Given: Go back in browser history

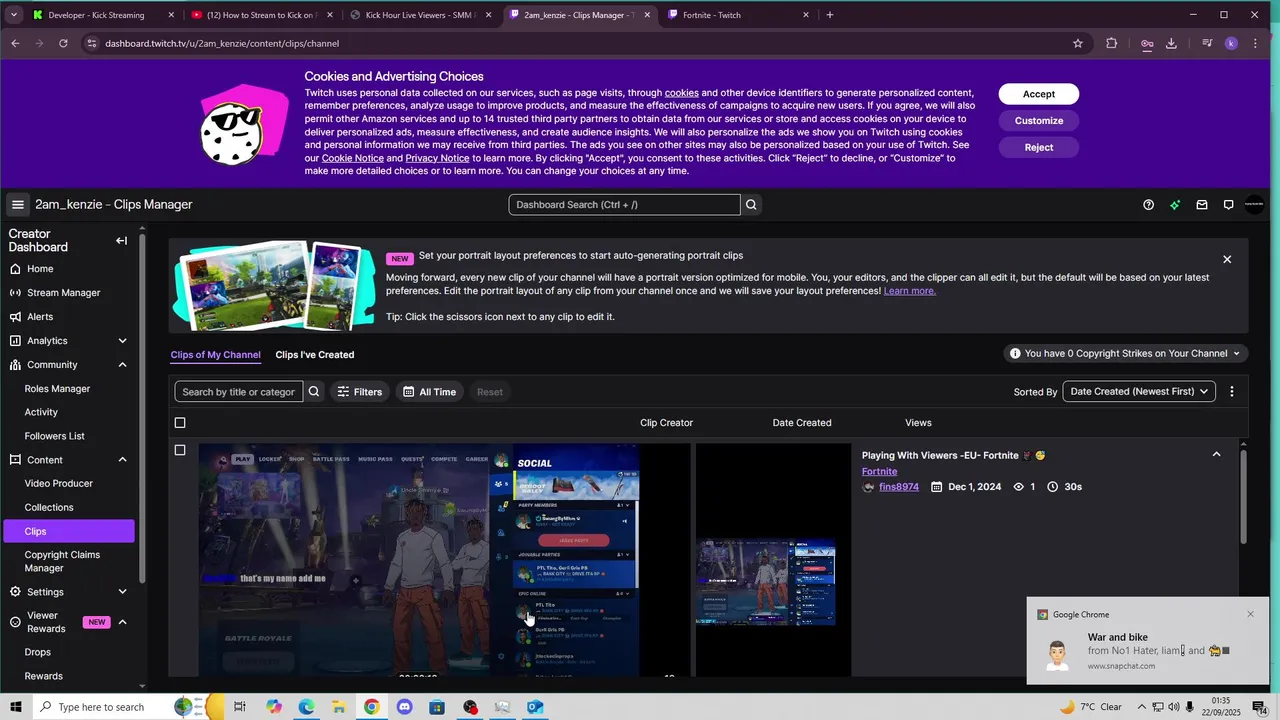Looking at the screenshot, I should coord(15,43).
